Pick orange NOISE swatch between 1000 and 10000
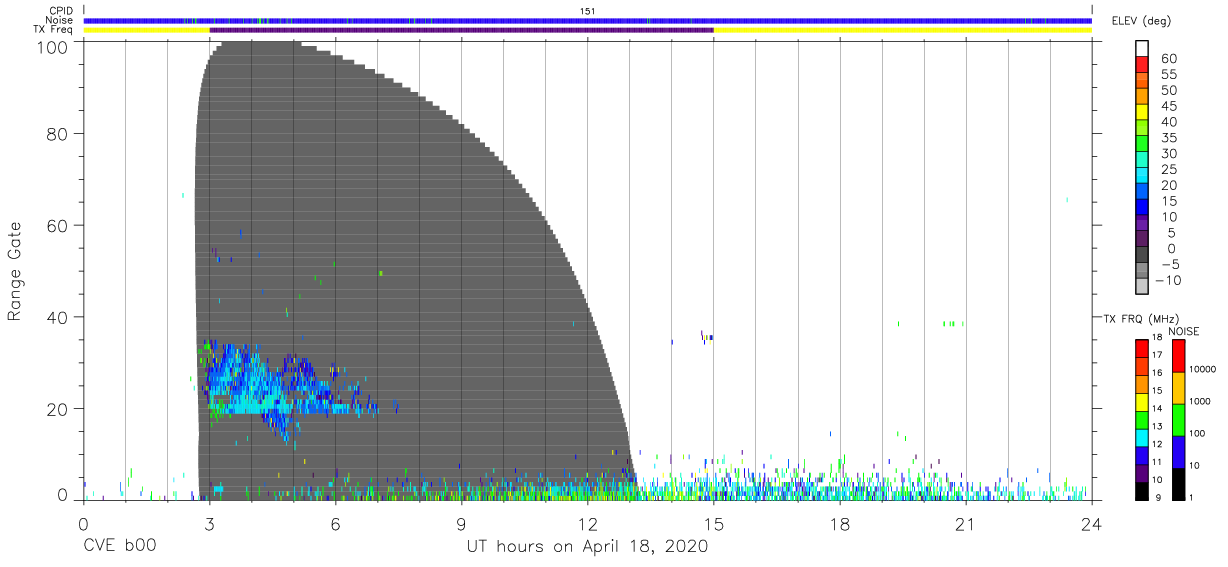1228x567 pixels. point(1179,387)
